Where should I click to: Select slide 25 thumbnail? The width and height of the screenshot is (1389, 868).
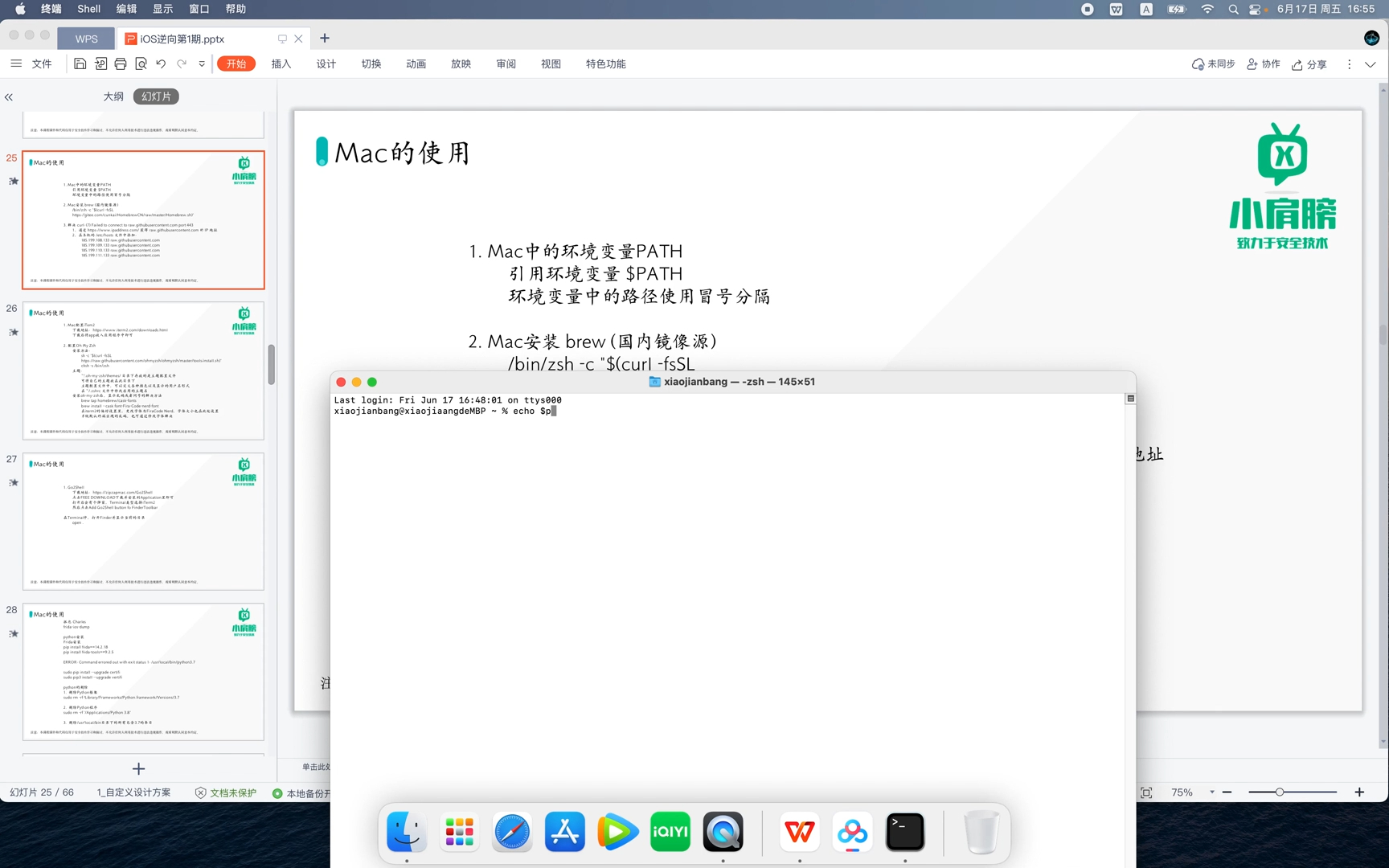pos(143,219)
